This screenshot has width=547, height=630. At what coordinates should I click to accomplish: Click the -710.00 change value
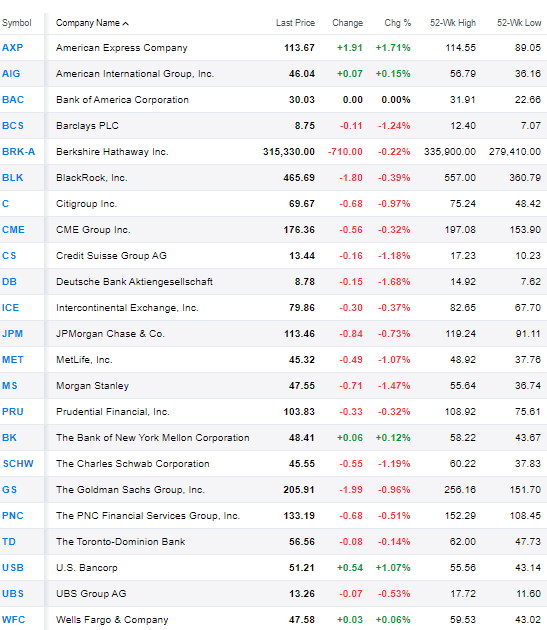pos(345,151)
